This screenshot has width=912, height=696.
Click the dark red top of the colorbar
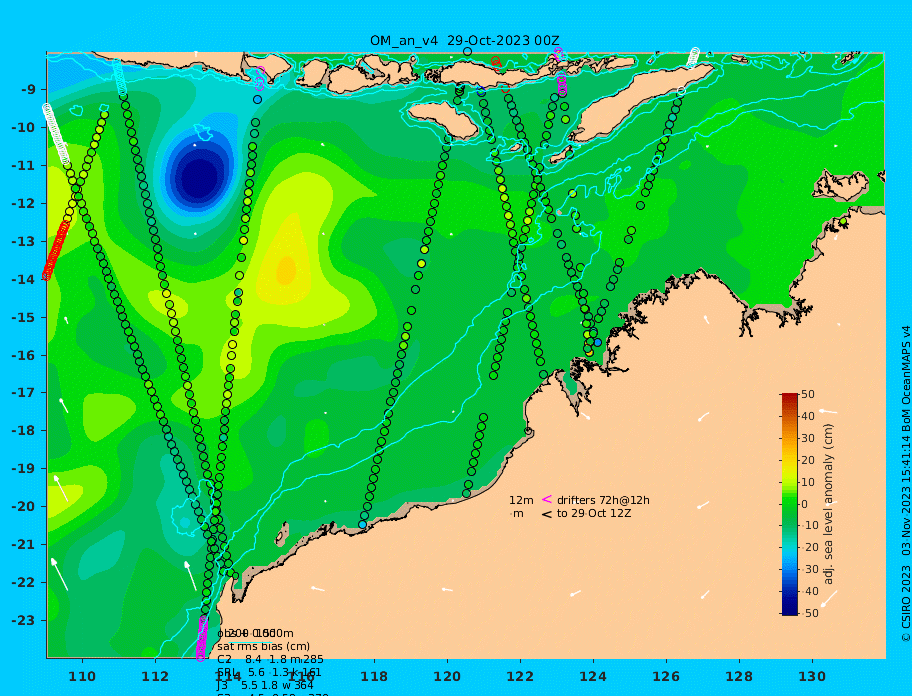click(x=789, y=397)
